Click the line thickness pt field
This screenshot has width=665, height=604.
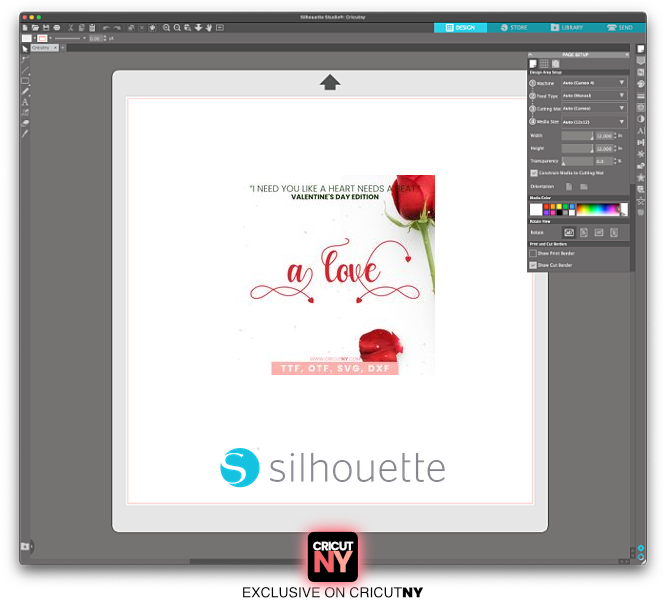(x=95, y=39)
